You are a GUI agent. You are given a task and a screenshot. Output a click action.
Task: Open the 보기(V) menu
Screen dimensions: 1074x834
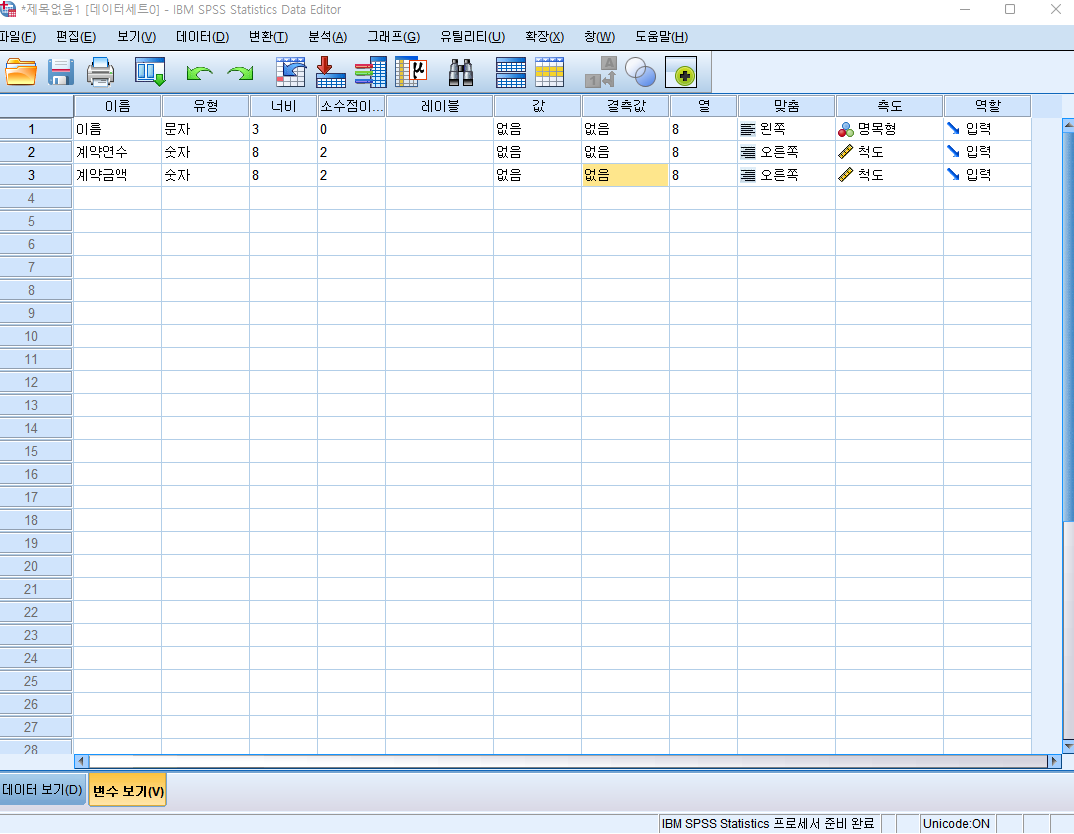(x=136, y=37)
